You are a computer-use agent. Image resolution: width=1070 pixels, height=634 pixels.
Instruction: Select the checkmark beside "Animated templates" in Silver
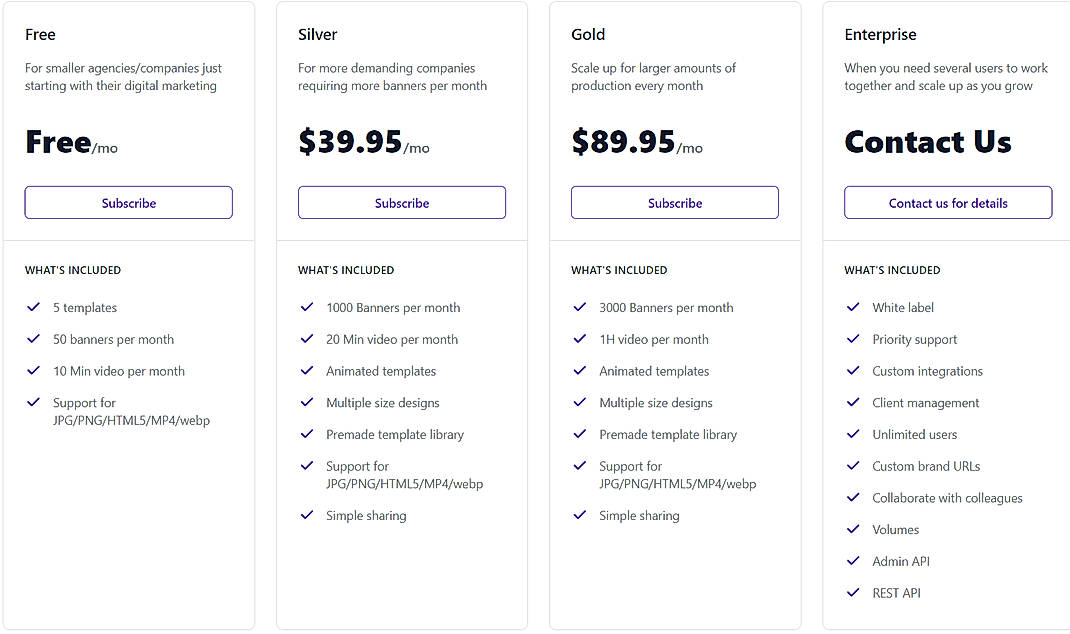pos(306,371)
